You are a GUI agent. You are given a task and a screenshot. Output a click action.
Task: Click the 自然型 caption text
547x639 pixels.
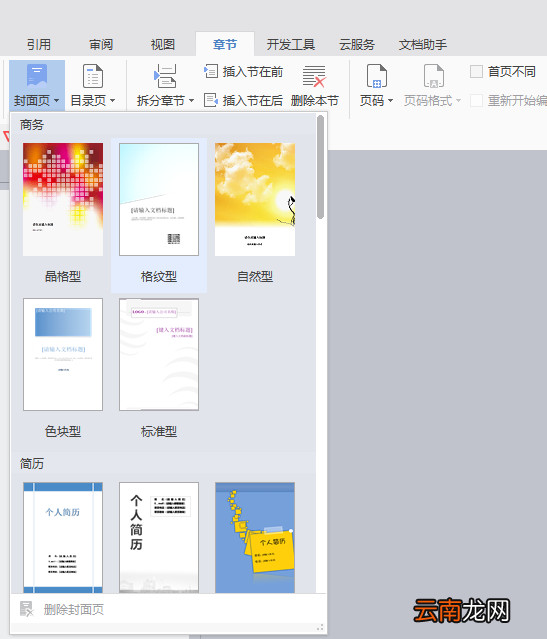click(255, 277)
